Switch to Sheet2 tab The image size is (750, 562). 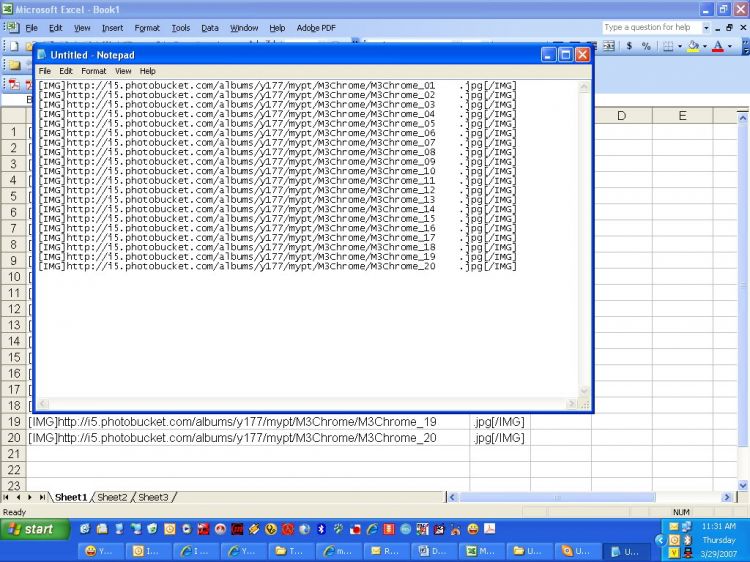(112, 497)
